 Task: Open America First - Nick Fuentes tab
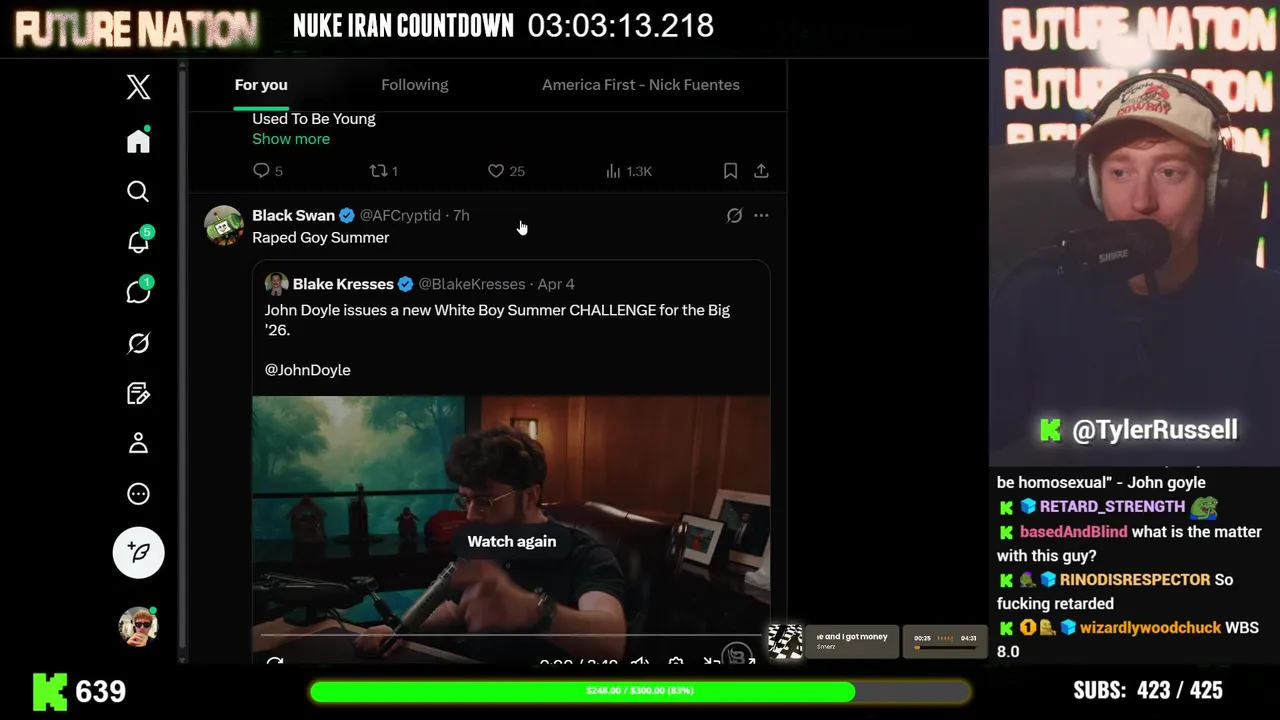(641, 85)
